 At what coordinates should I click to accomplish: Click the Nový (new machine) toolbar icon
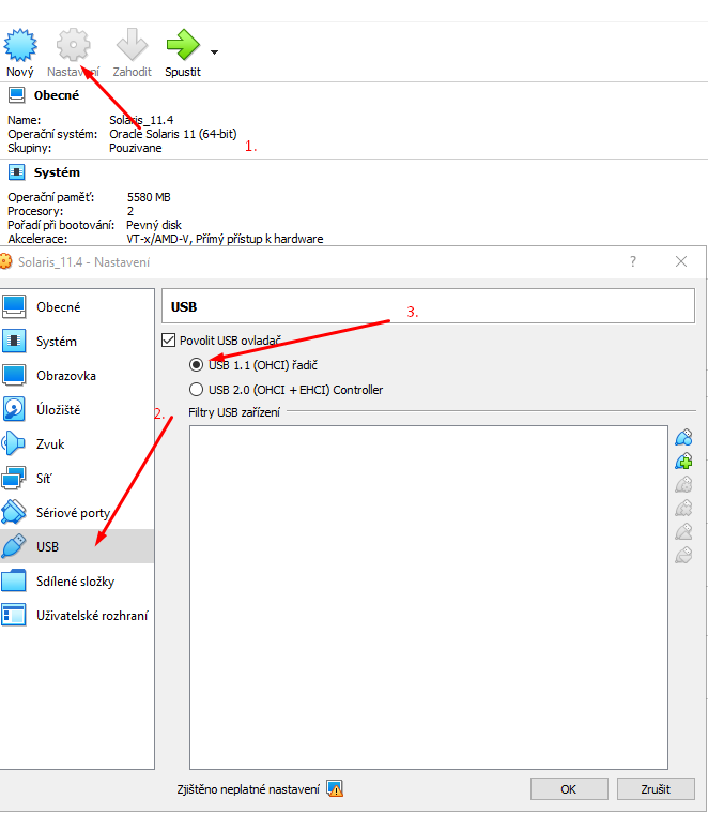20,45
